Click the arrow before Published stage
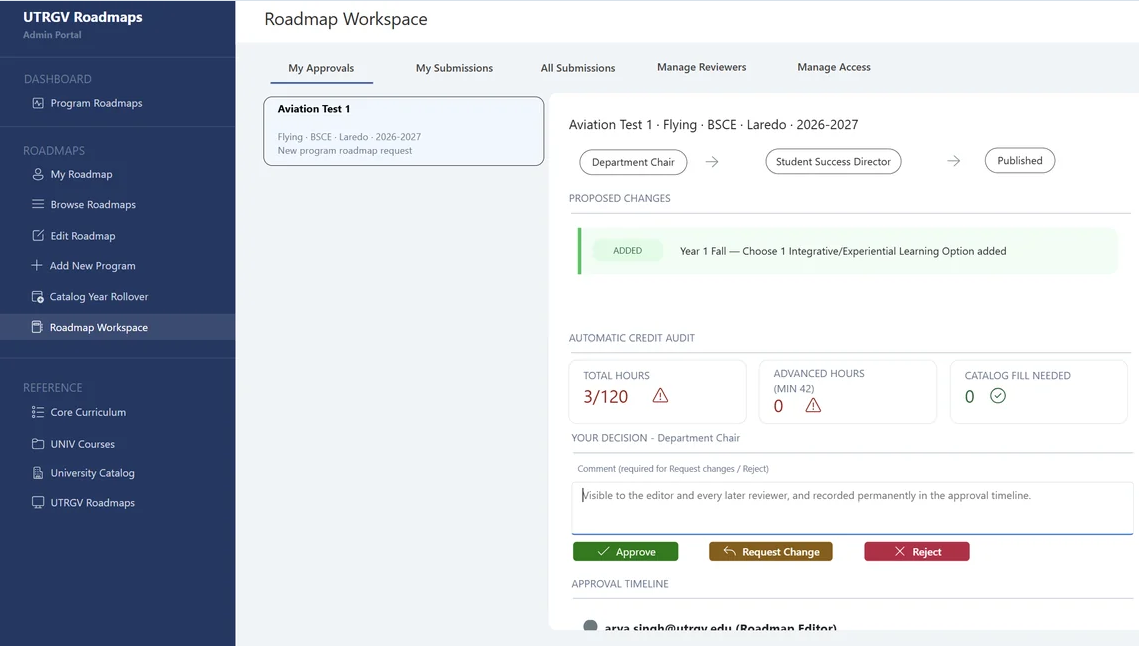1139x647 pixels. [x=954, y=161]
